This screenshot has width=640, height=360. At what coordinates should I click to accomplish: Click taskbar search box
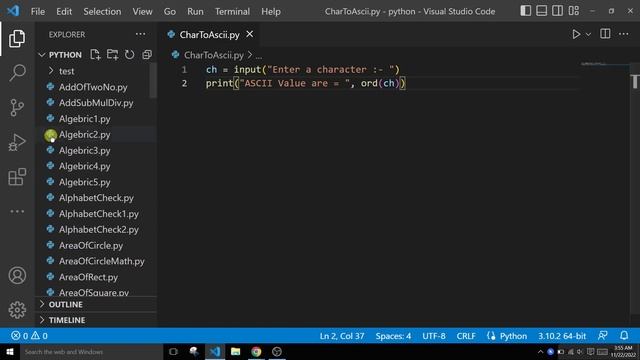point(91,352)
